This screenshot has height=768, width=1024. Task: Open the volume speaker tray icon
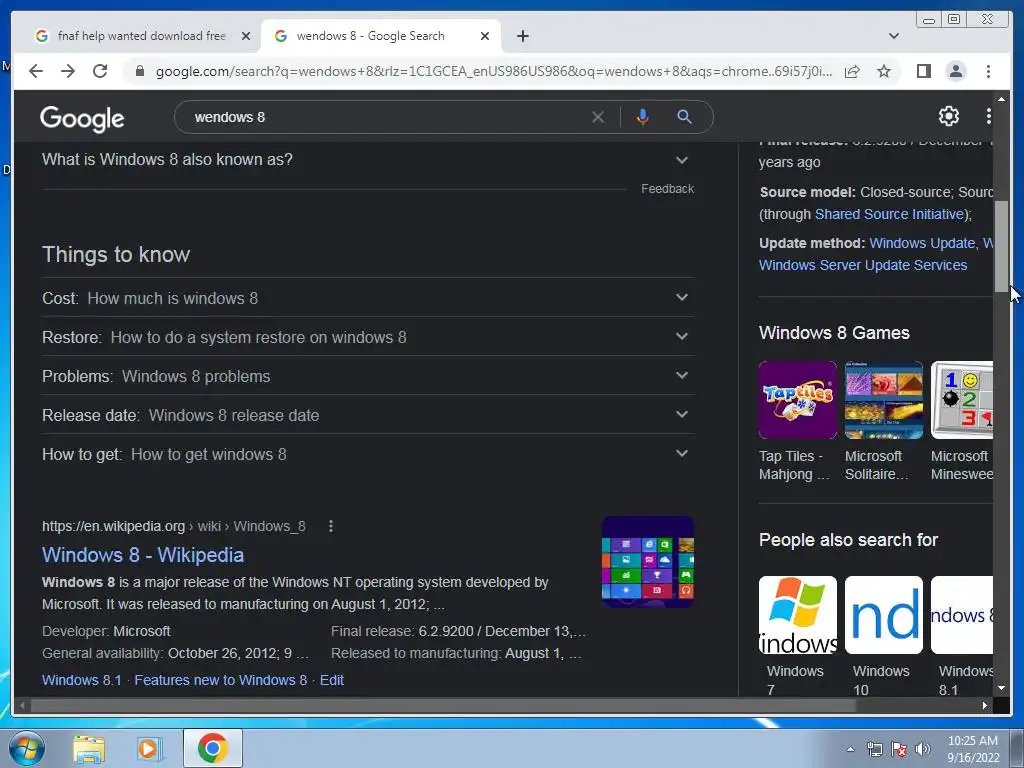923,749
